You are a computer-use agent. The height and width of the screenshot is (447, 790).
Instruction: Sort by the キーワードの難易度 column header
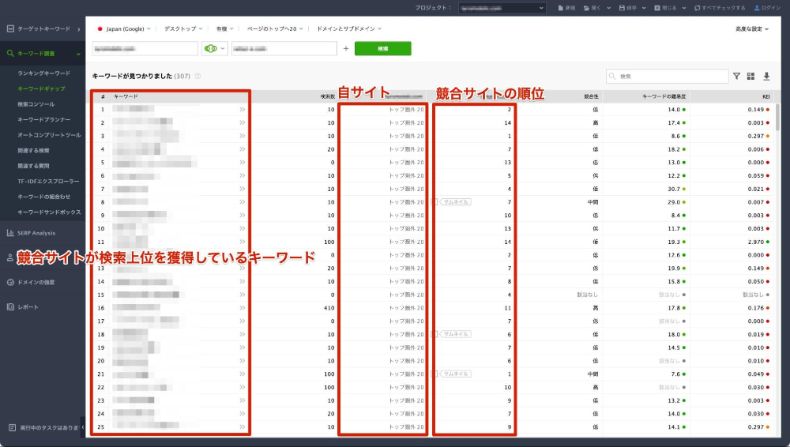tap(664, 96)
